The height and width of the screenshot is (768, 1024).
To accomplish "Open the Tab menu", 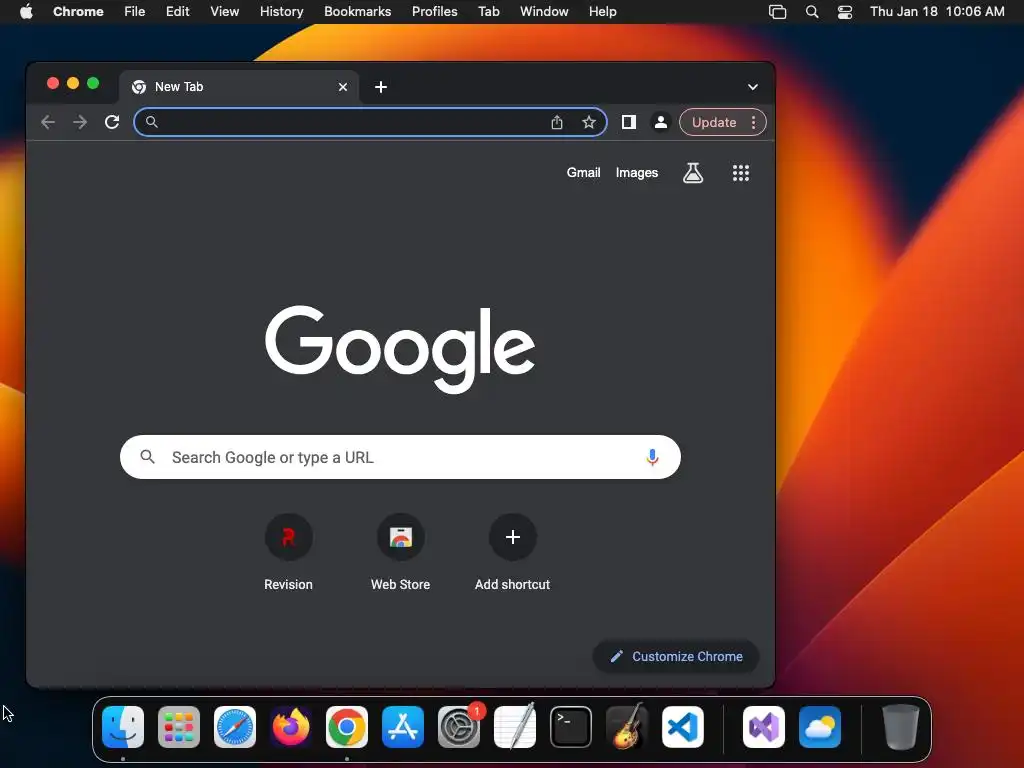I will point(488,12).
